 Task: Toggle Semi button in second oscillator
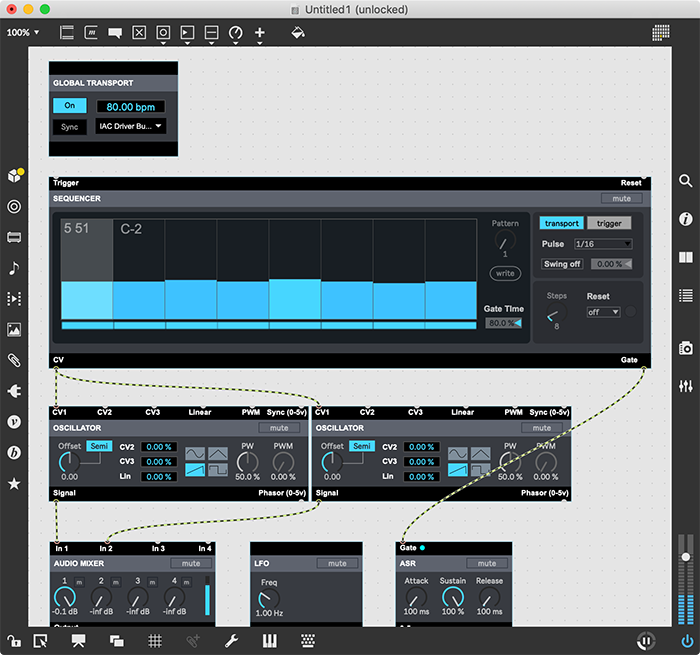tap(362, 446)
